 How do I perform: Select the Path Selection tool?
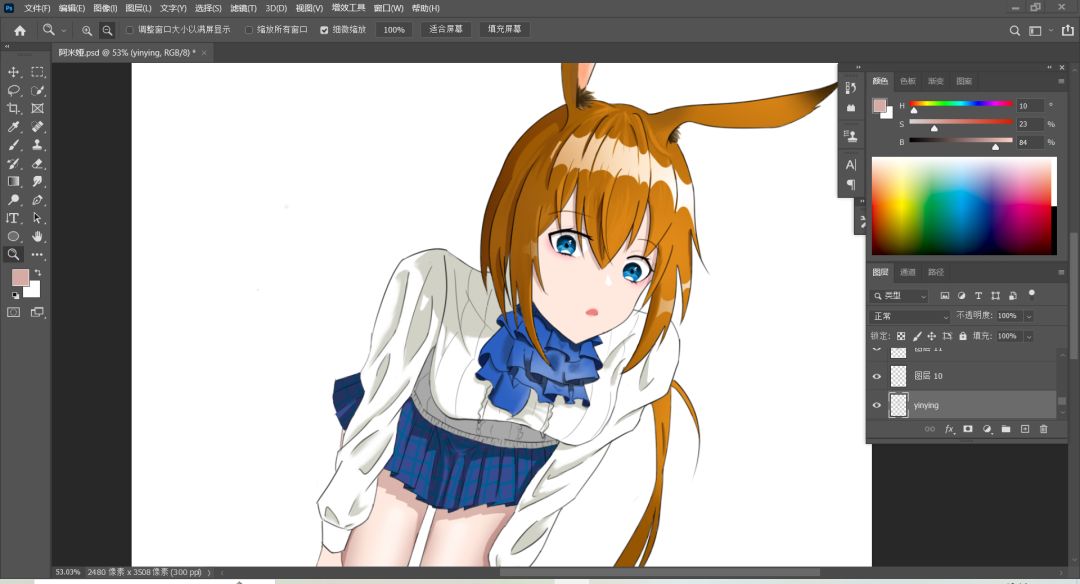coord(38,218)
